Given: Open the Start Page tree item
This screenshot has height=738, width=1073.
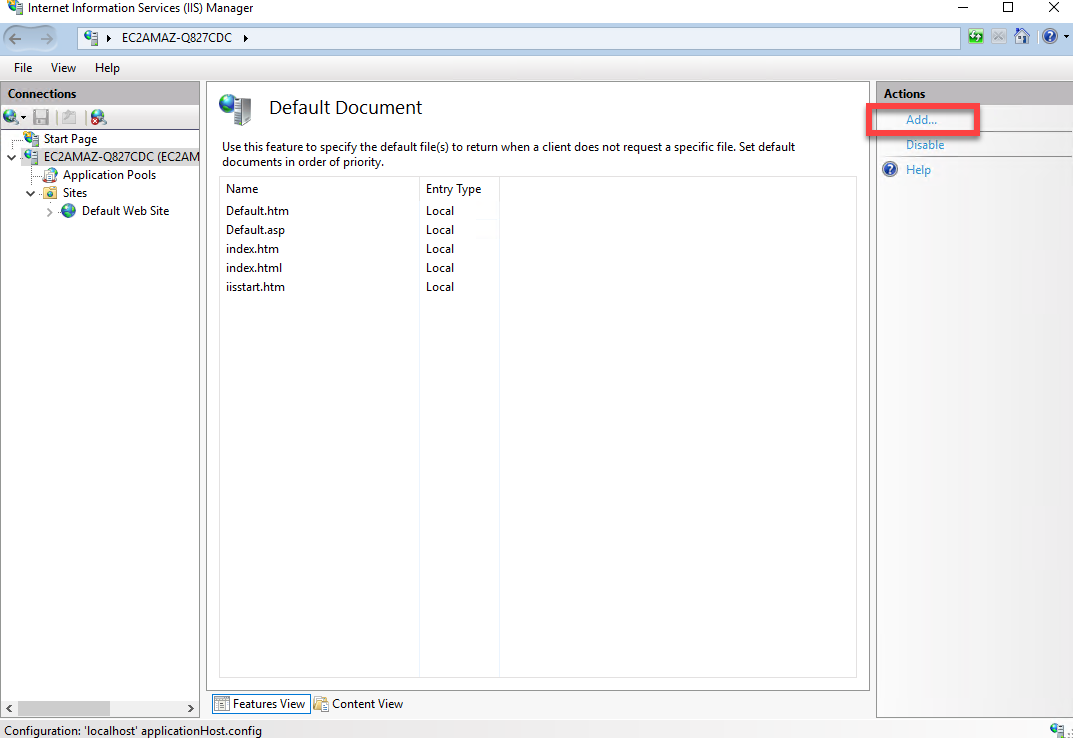Looking at the screenshot, I should click(x=70, y=139).
